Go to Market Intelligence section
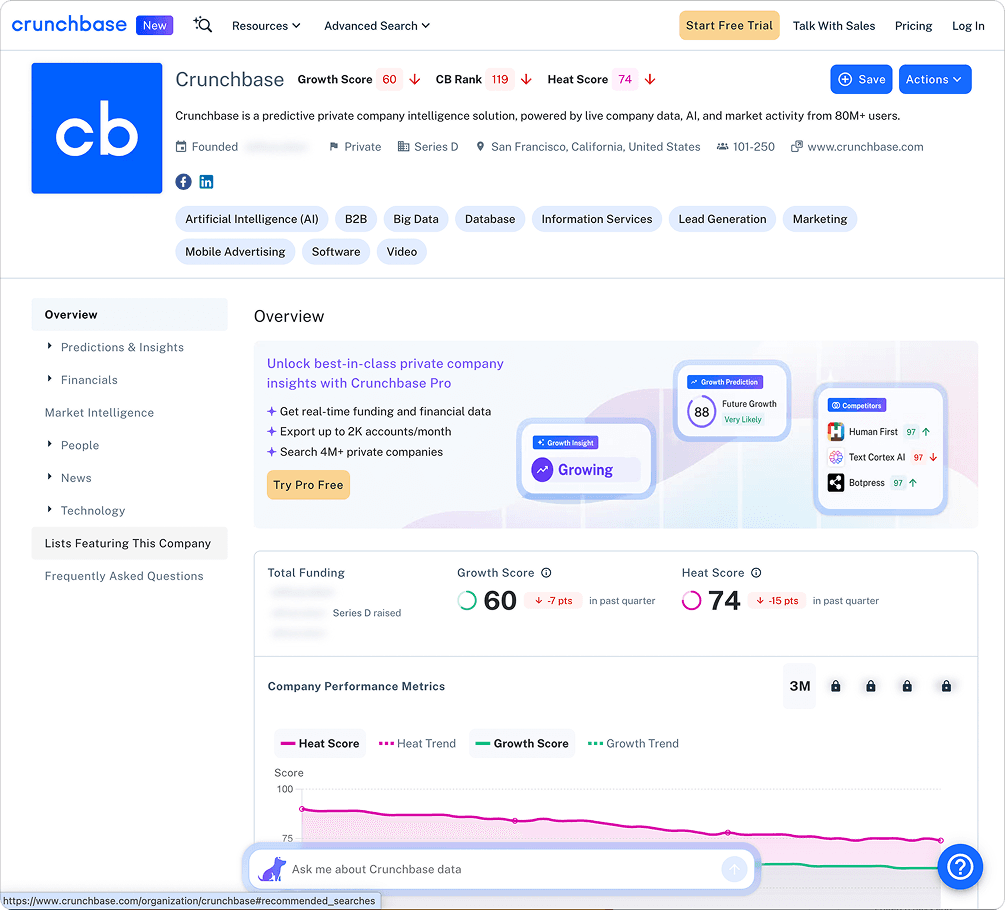The width and height of the screenshot is (1005, 910). [99, 413]
